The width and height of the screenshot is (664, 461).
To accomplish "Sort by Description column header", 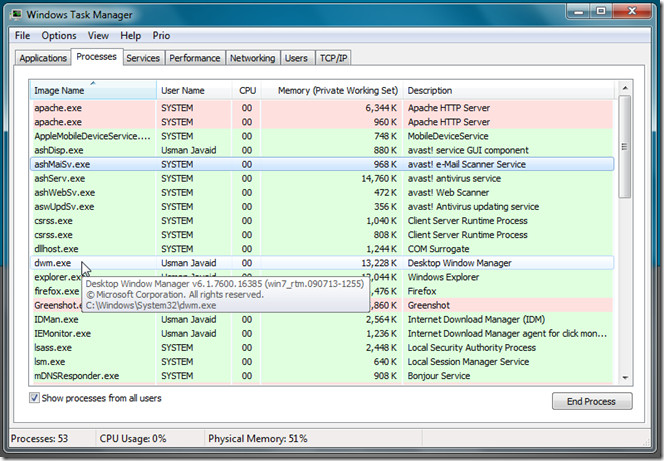I will [508, 90].
